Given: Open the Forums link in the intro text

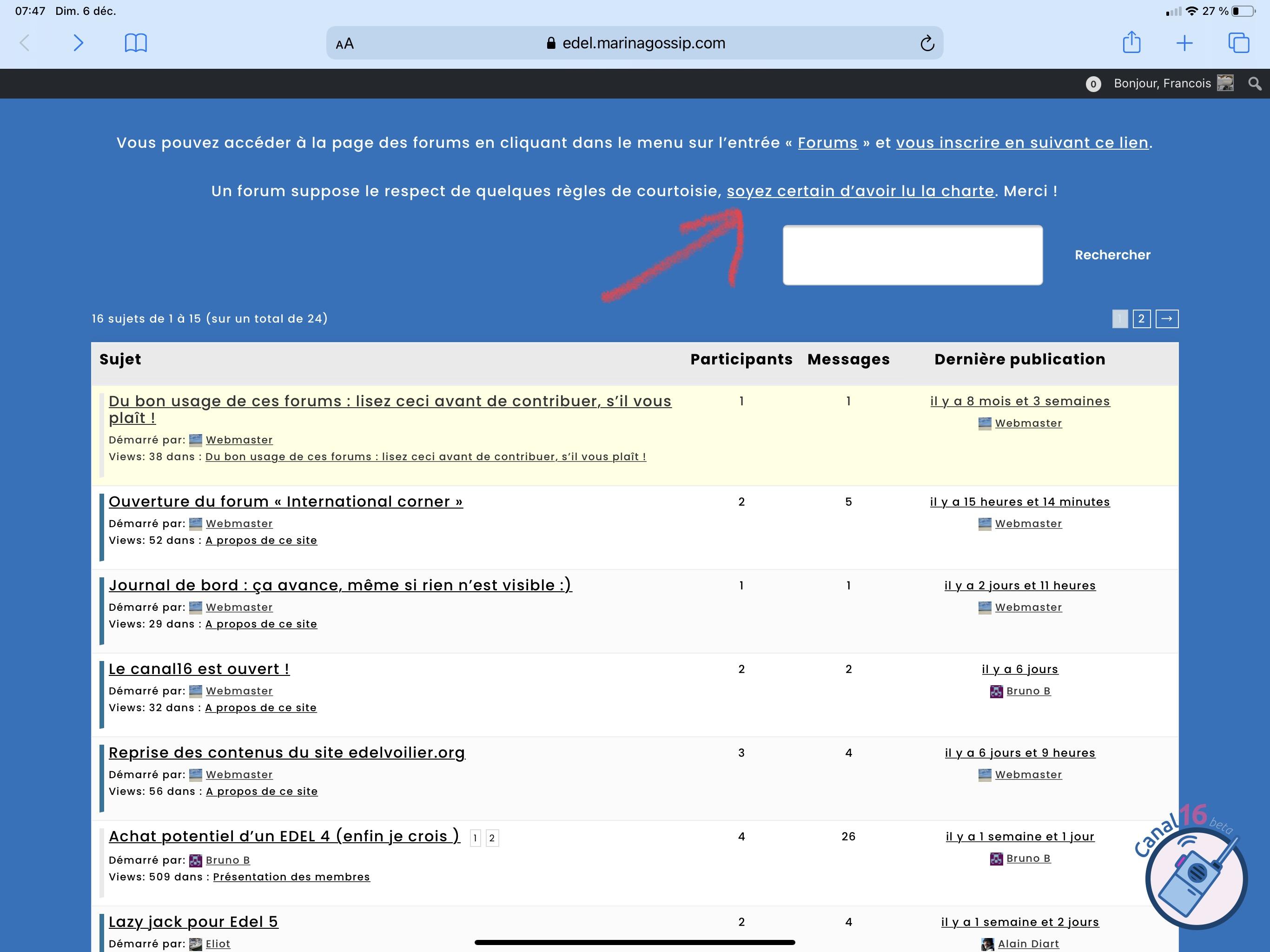Looking at the screenshot, I should coord(827,143).
